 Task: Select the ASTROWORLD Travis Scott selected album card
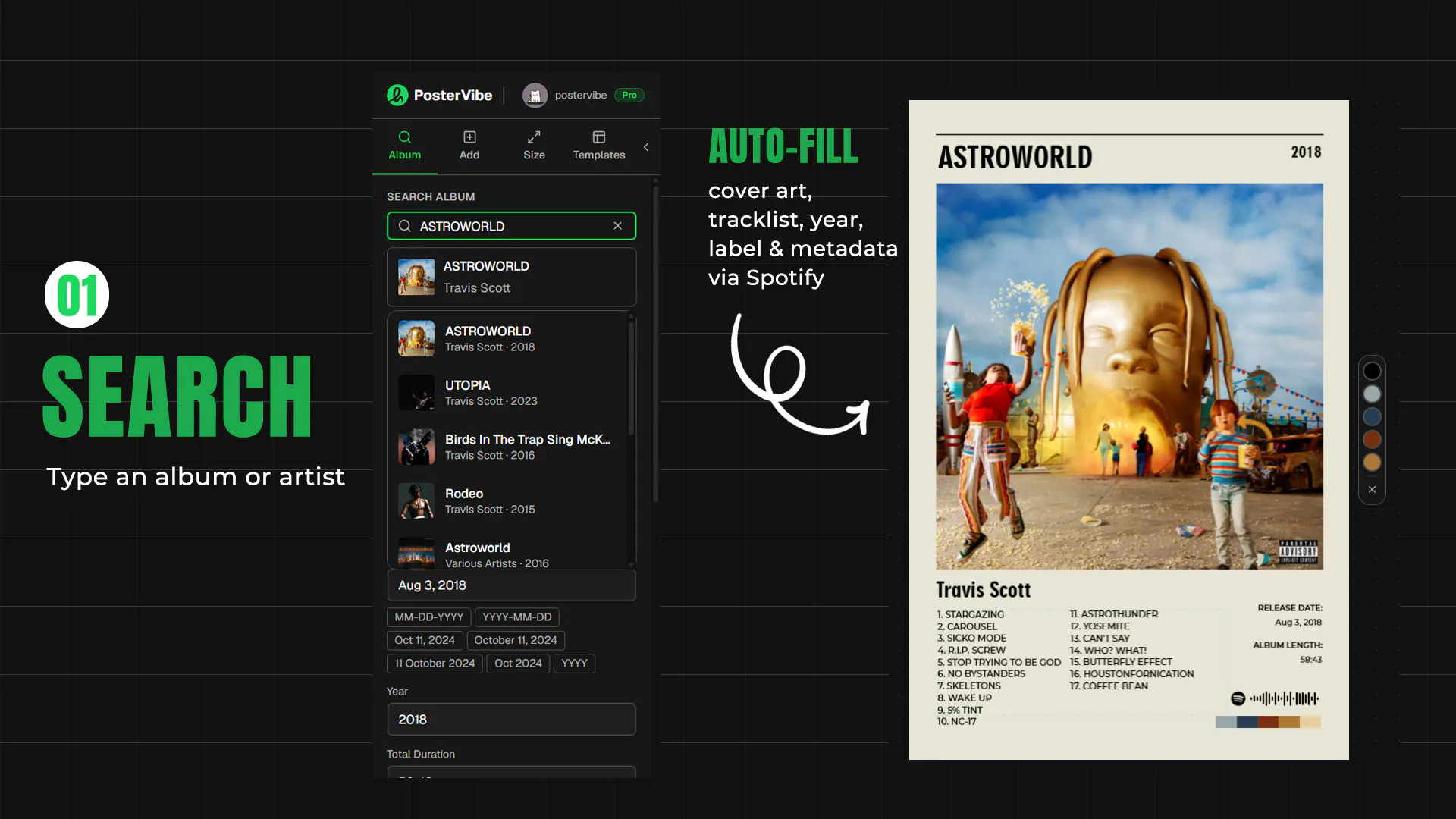[512, 277]
